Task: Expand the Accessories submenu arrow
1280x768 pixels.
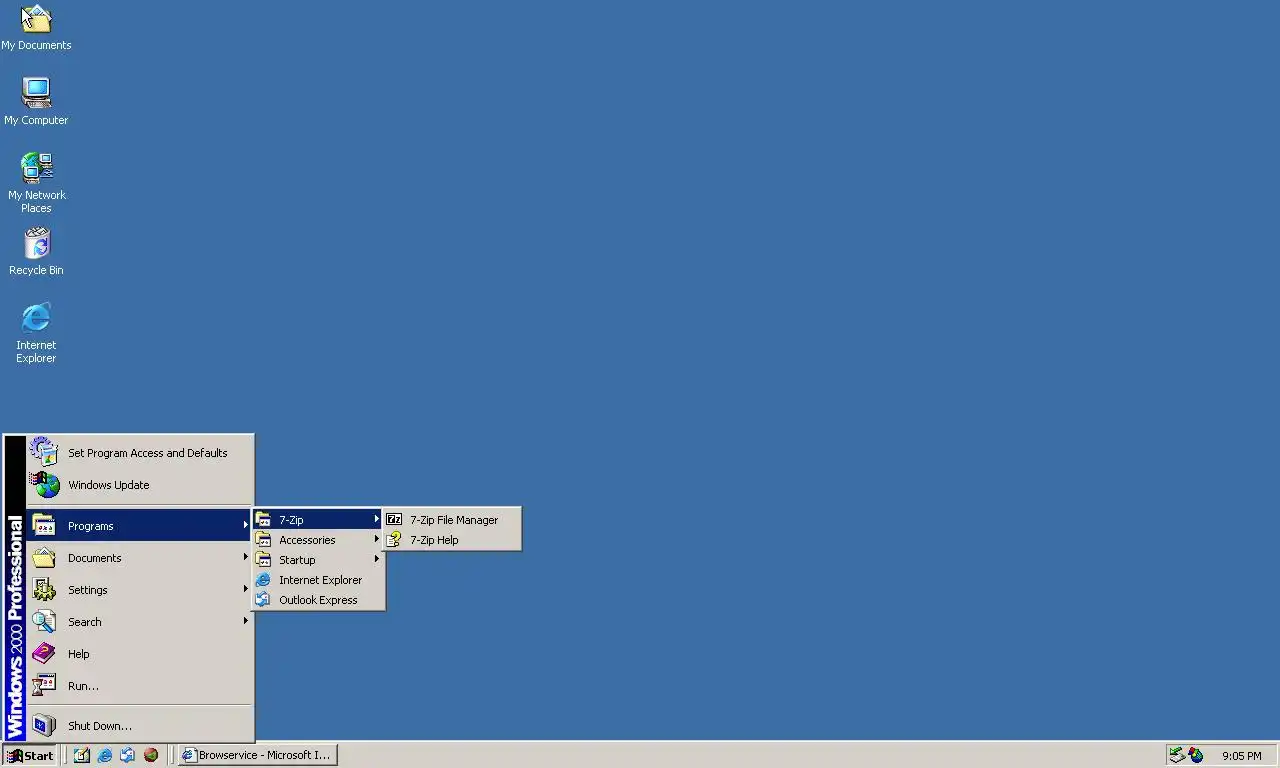Action: (377, 539)
